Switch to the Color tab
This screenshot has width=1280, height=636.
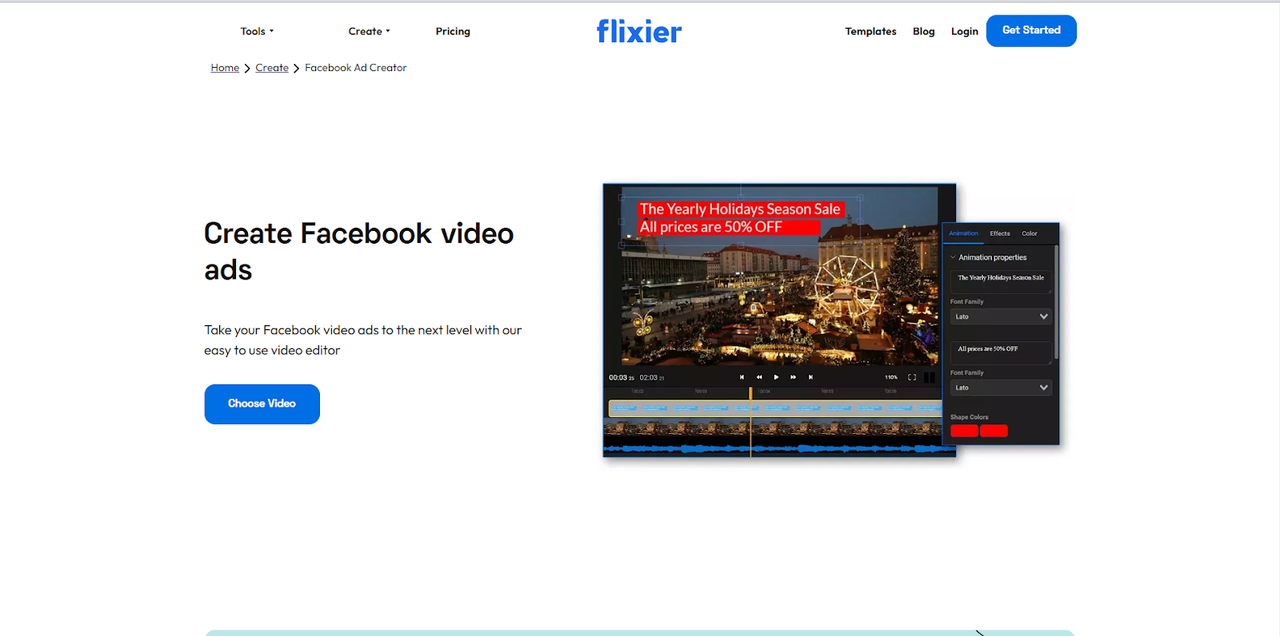[1029, 233]
